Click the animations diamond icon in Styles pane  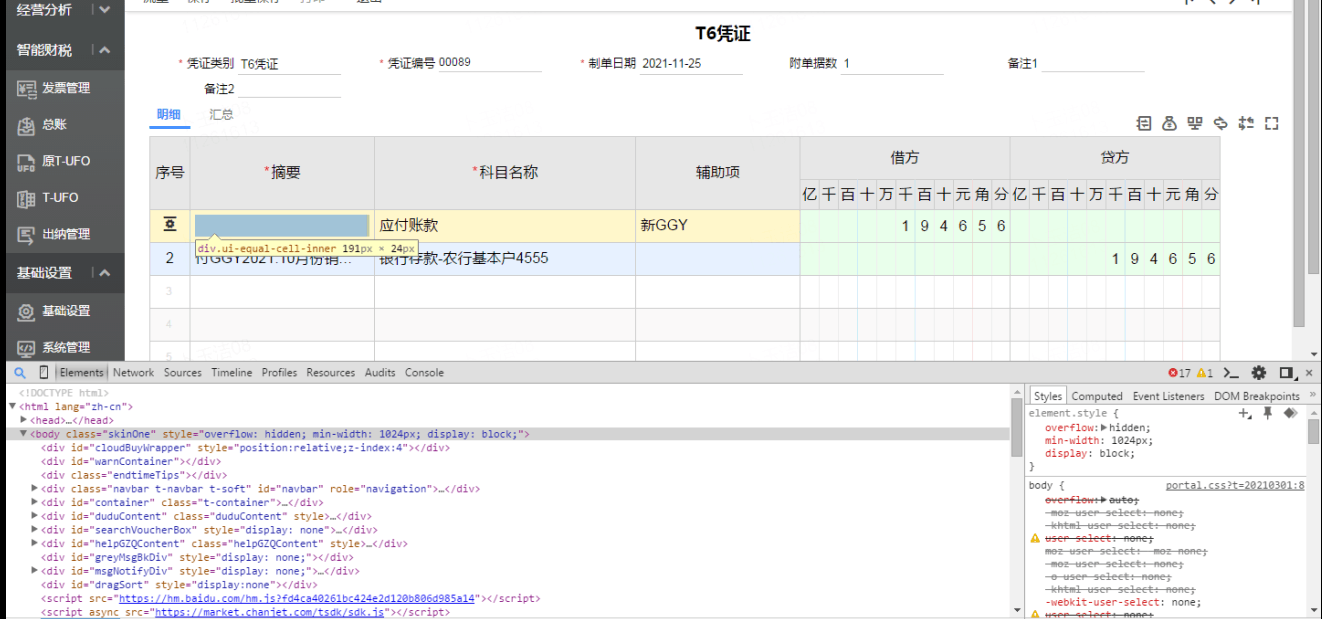point(1290,412)
